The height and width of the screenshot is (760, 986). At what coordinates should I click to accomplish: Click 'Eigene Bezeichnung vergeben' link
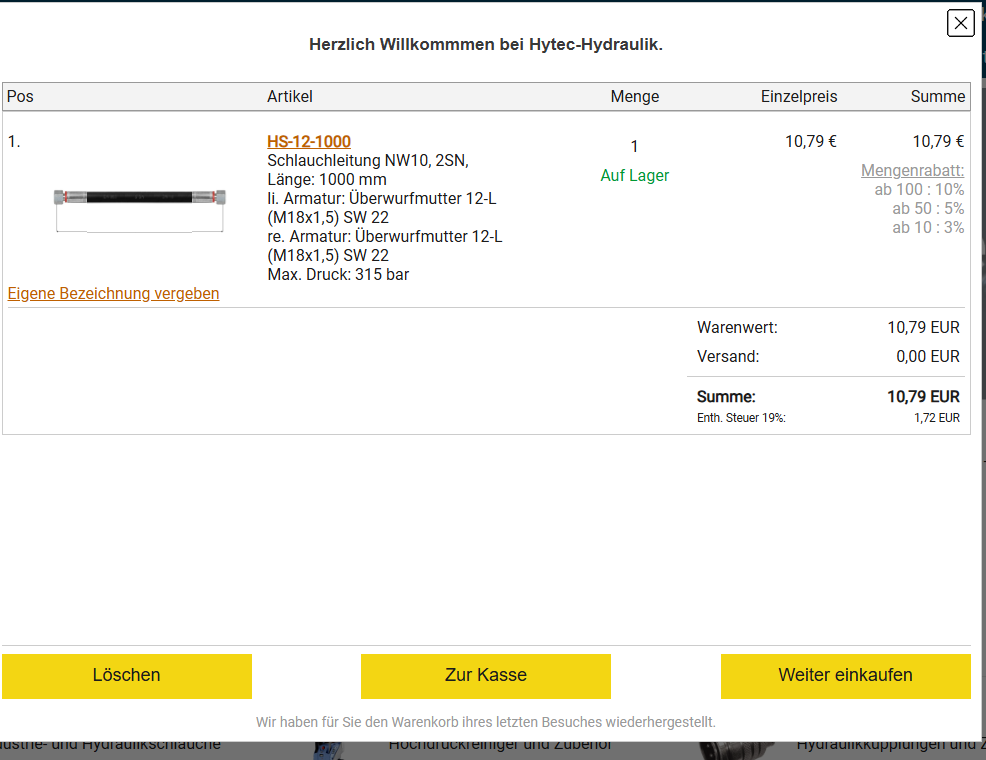(x=113, y=294)
